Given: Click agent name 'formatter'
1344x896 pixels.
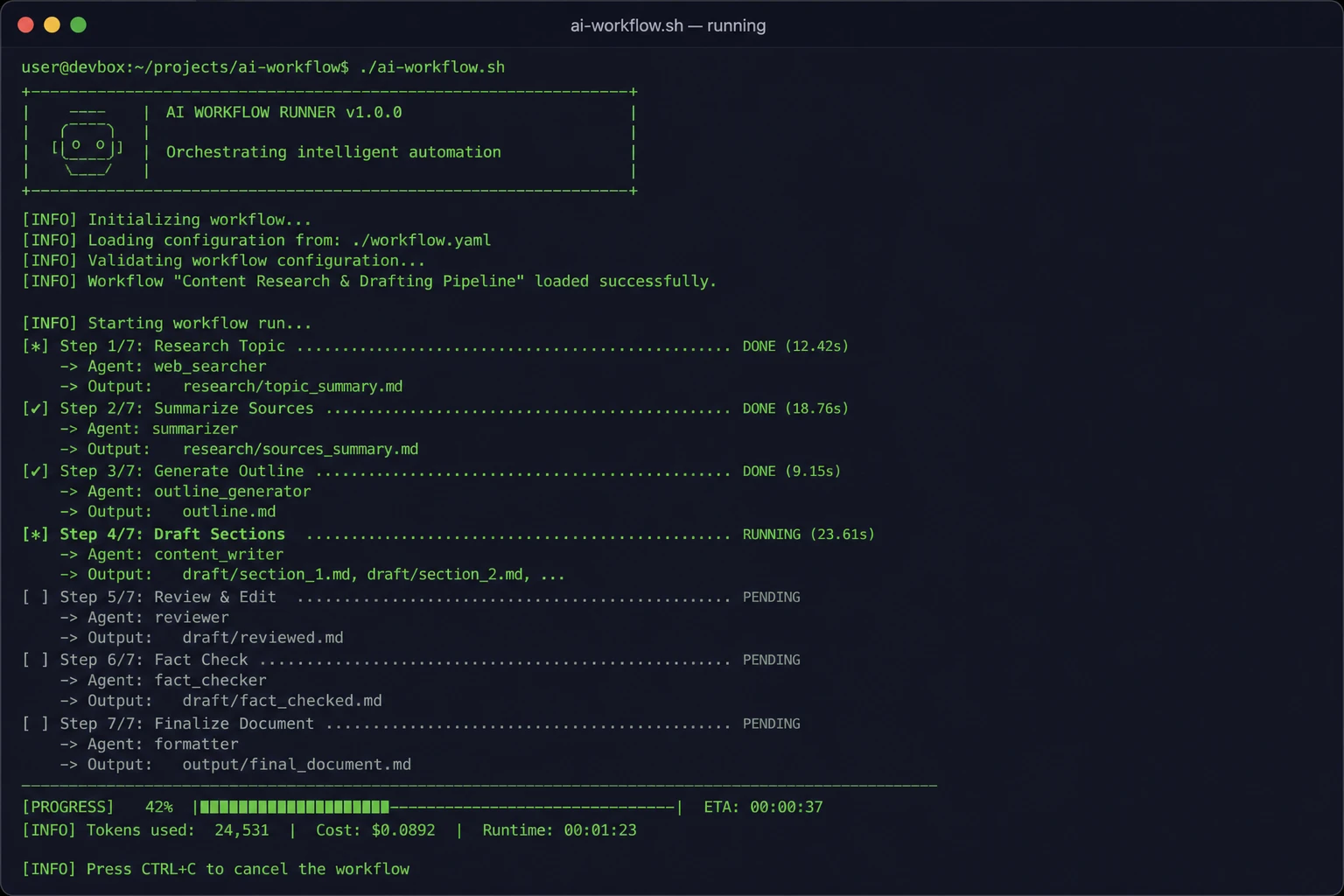Looking at the screenshot, I should [196, 745].
